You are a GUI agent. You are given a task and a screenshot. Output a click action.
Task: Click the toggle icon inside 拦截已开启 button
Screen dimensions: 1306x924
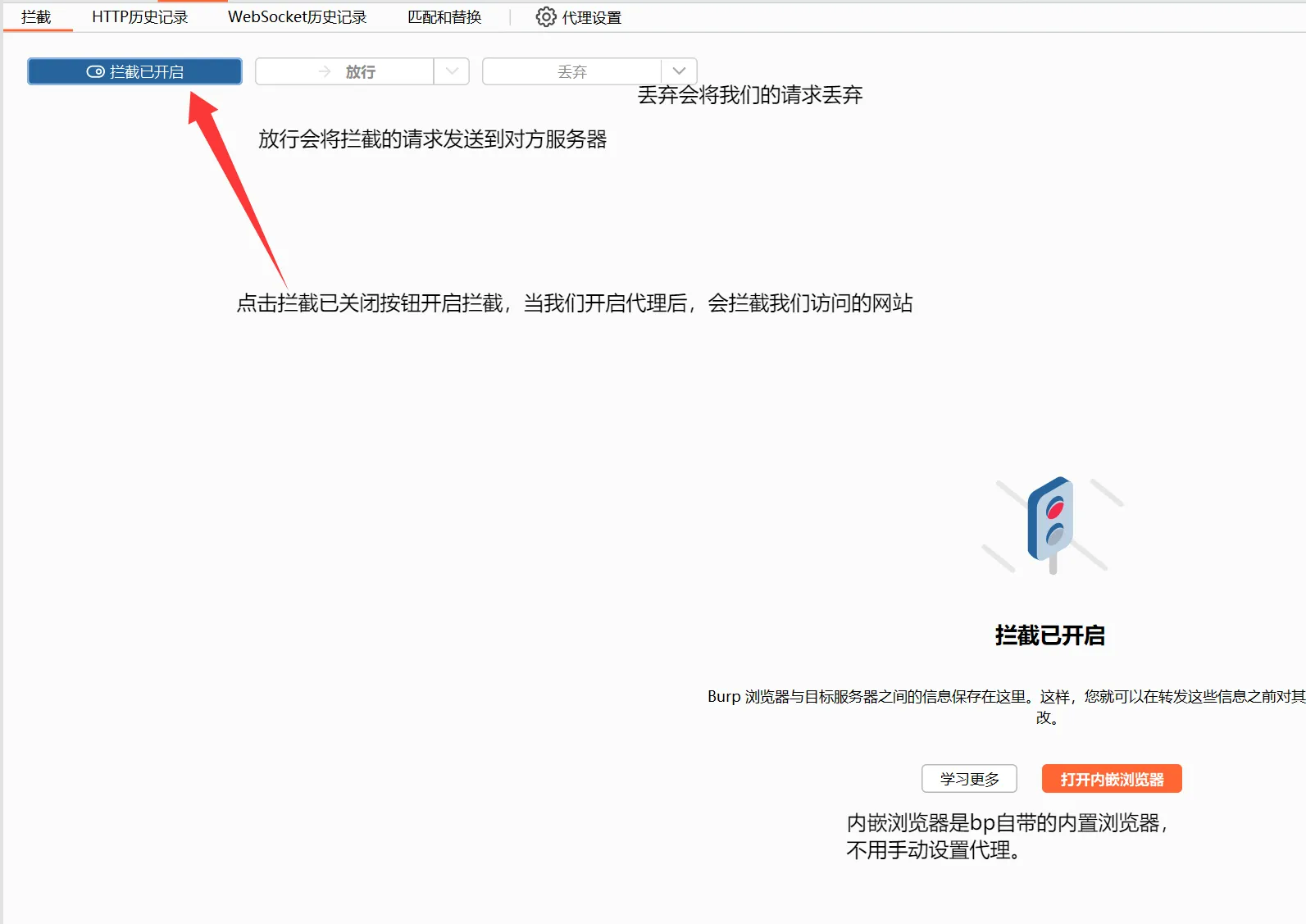(x=95, y=72)
